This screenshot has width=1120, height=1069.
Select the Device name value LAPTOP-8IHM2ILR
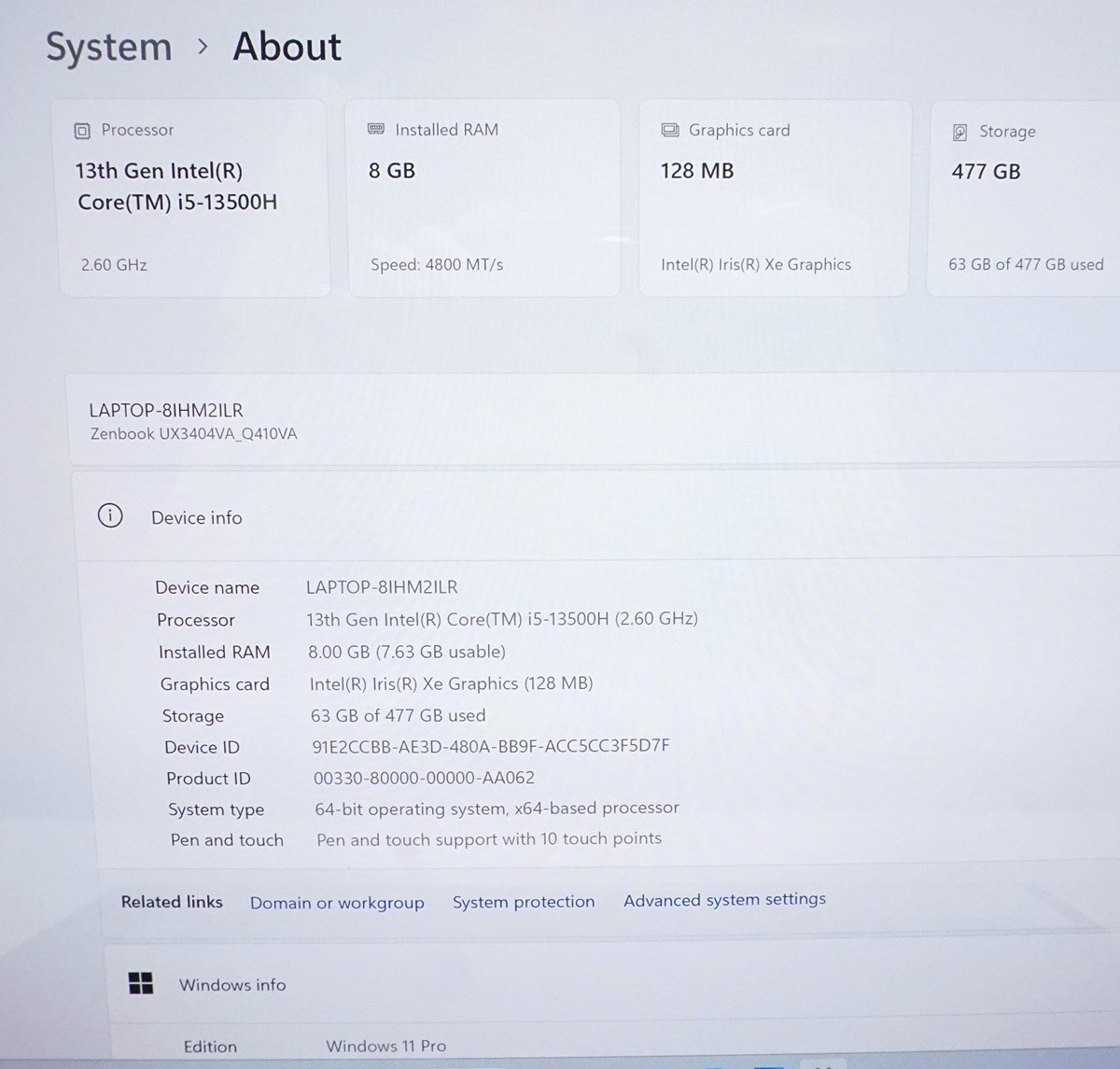pos(382,587)
